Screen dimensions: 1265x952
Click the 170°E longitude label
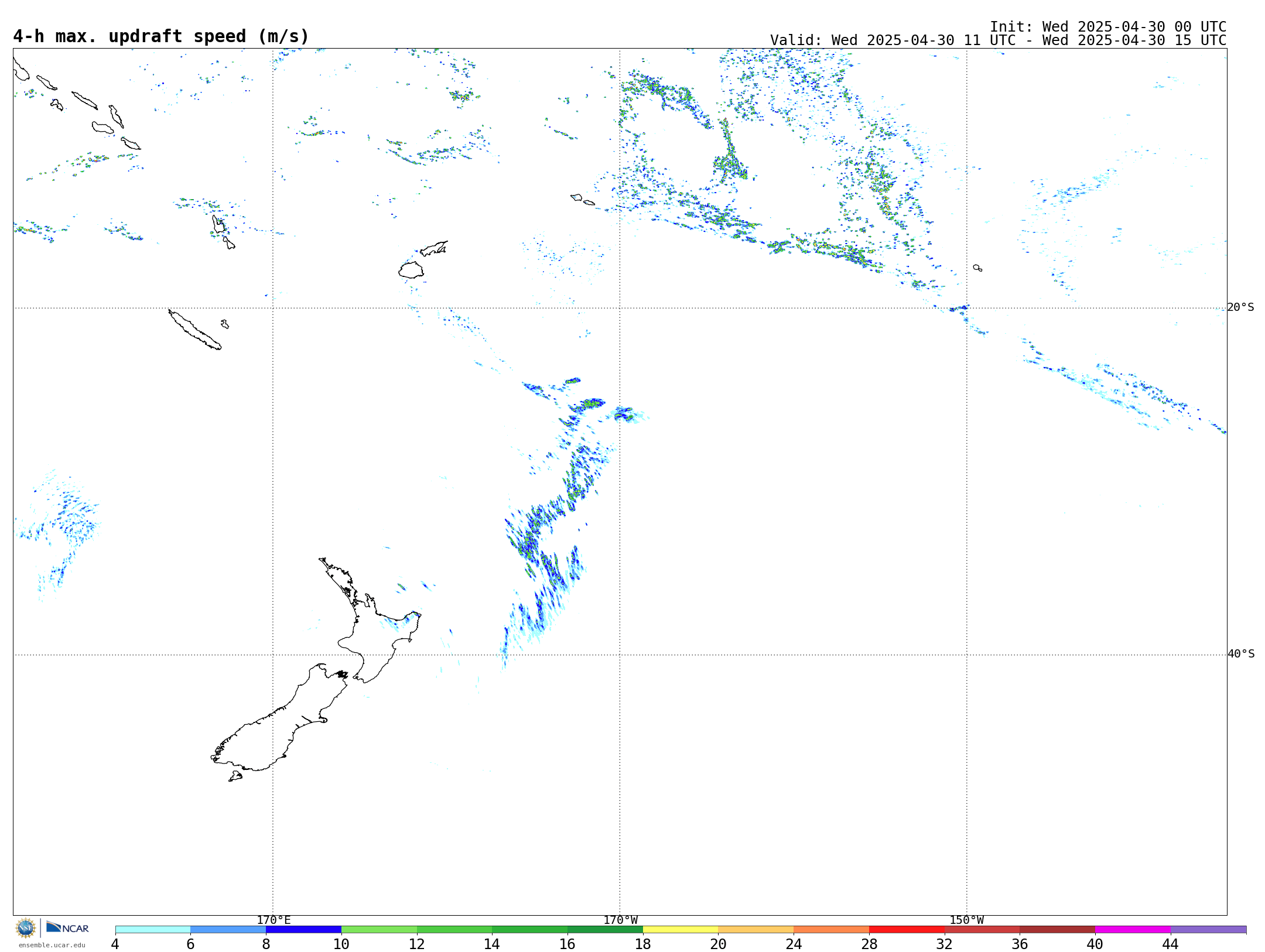coord(273,920)
